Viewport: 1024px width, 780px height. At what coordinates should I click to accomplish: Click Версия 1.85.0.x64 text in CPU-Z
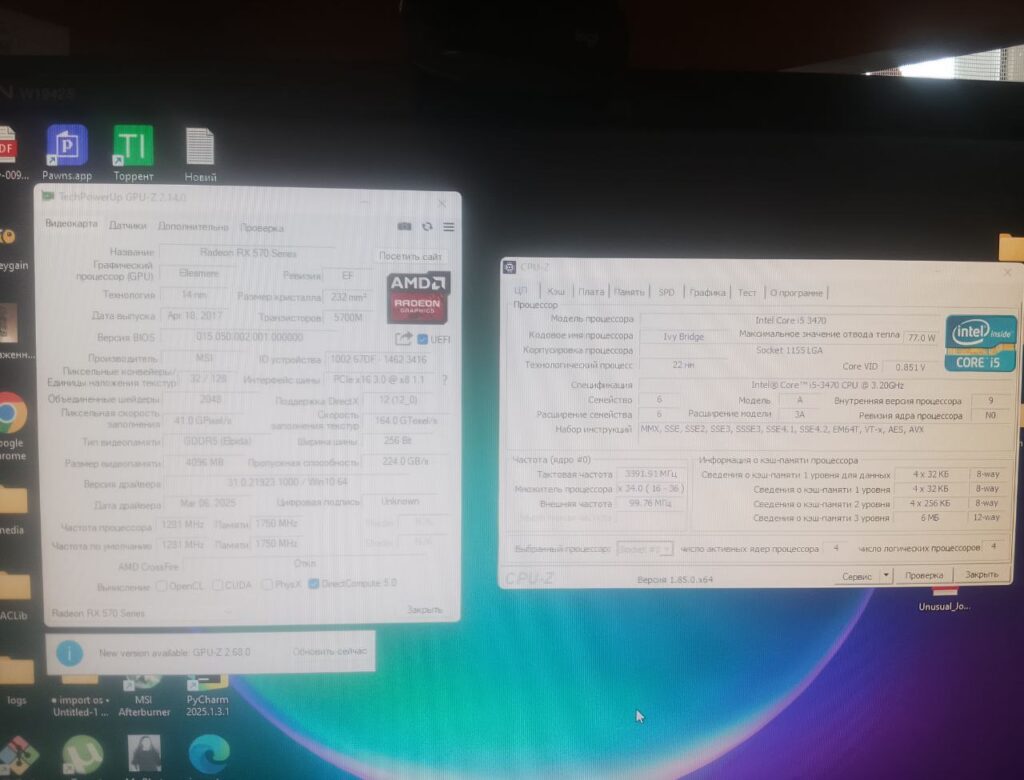point(675,579)
